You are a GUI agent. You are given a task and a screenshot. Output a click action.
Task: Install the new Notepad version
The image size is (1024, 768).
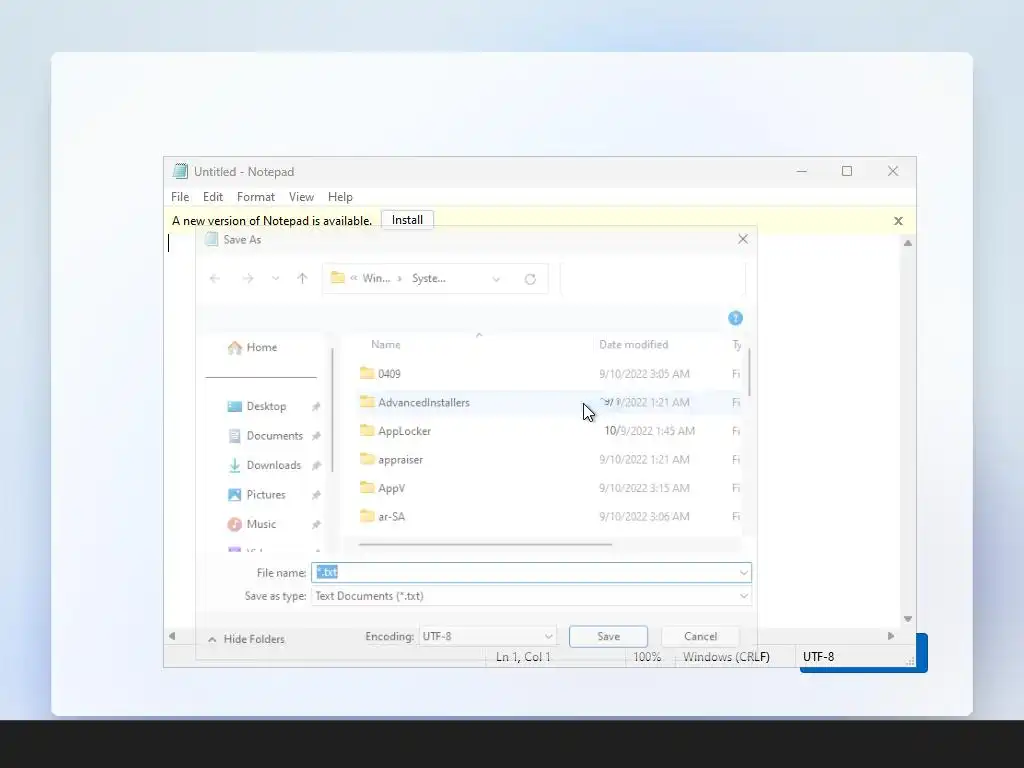pyautogui.click(x=407, y=220)
